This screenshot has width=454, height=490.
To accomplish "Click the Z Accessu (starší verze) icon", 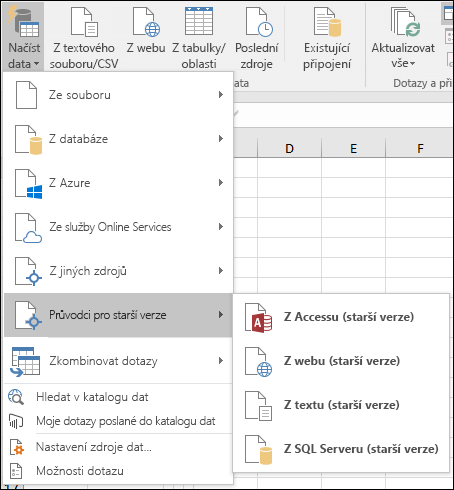I will click(x=259, y=318).
